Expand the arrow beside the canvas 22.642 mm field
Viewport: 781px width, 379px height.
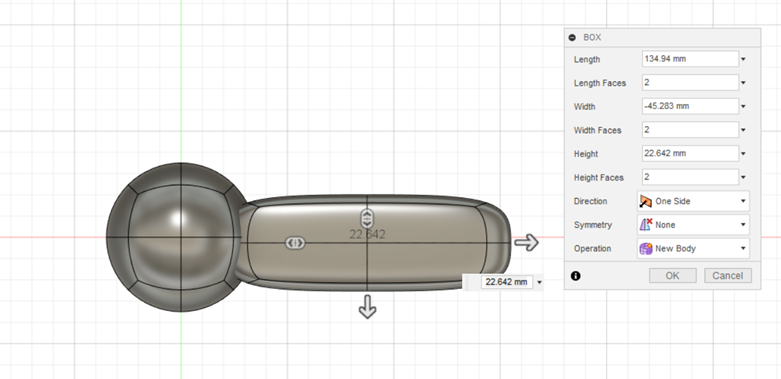tap(539, 283)
